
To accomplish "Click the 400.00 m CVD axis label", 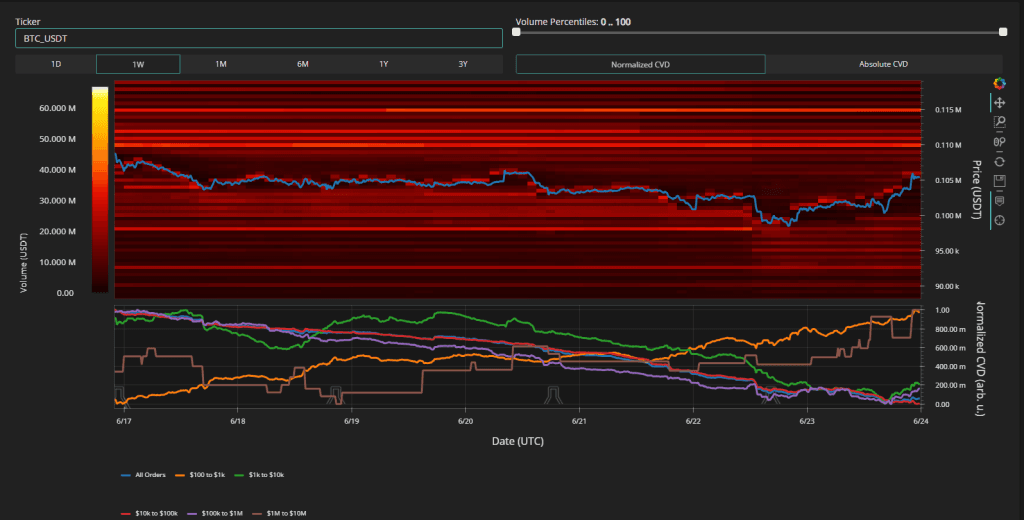I will click(x=950, y=367).
